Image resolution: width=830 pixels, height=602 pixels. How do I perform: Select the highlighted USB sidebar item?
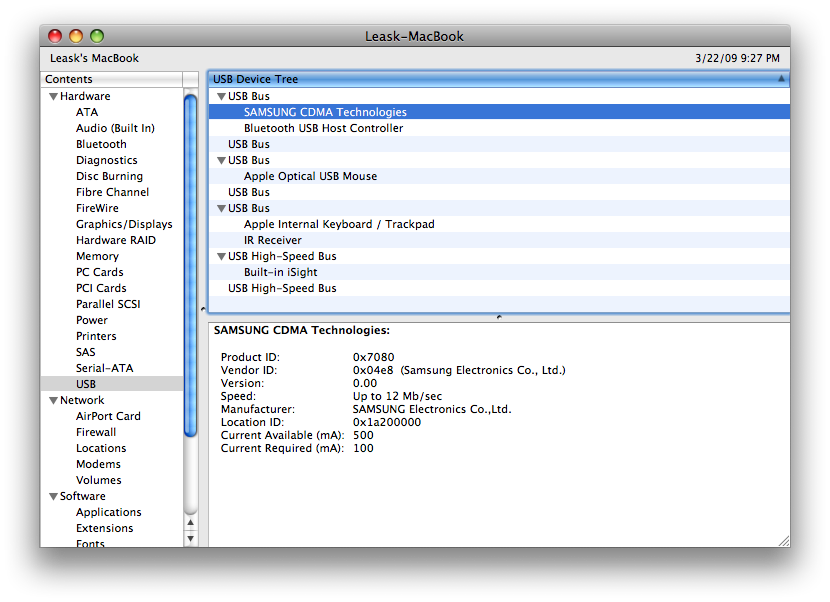[x=112, y=384]
